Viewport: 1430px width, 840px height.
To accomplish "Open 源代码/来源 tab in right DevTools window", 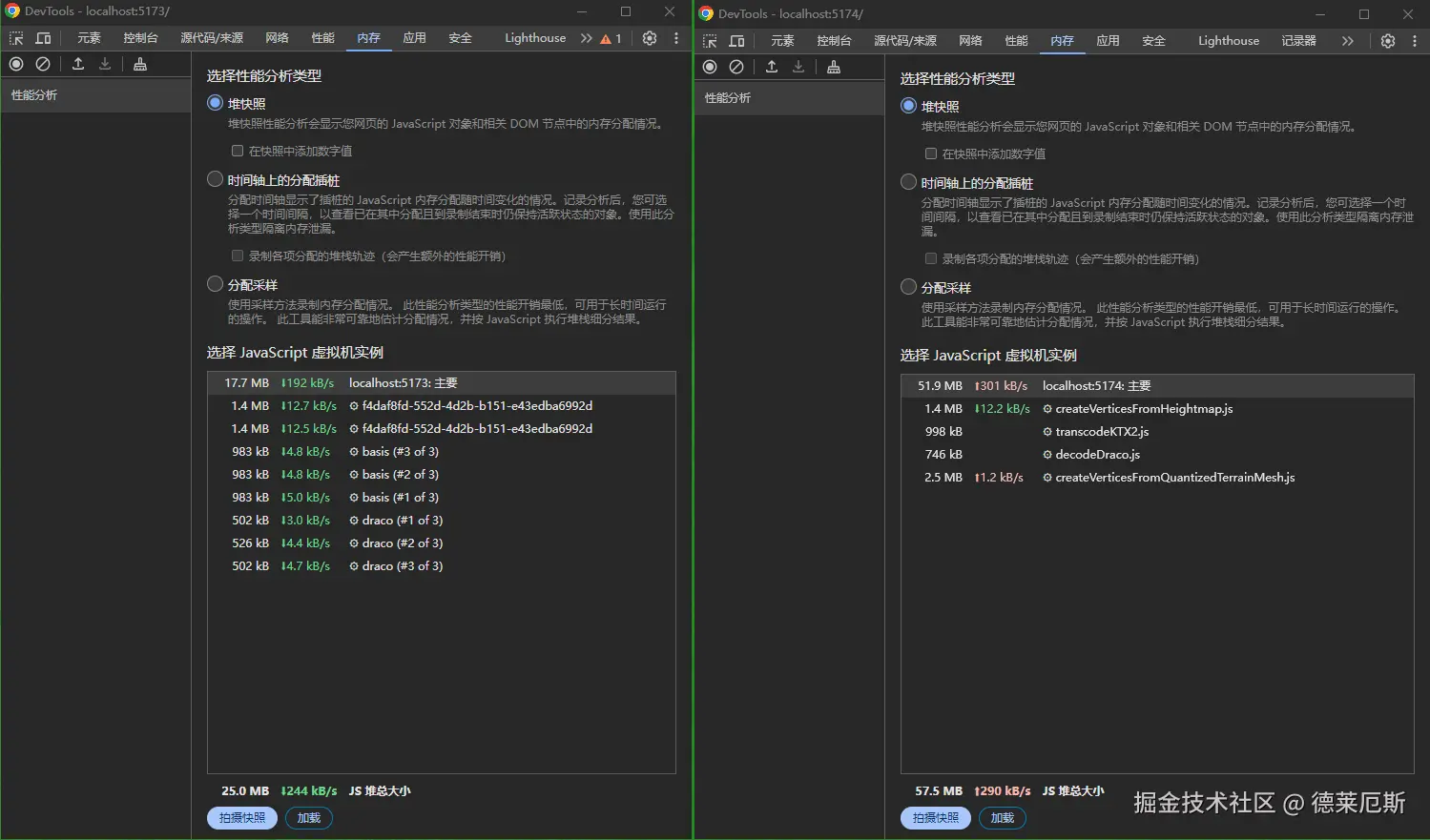I will [x=905, y=41].
